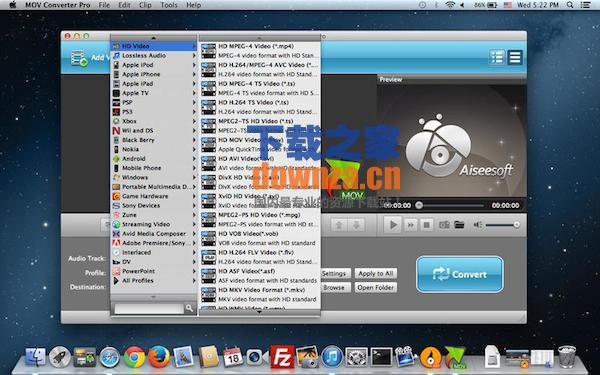
Task: Select the Game Hardware category
Action: pyautogui.click(x=154, y=196)
